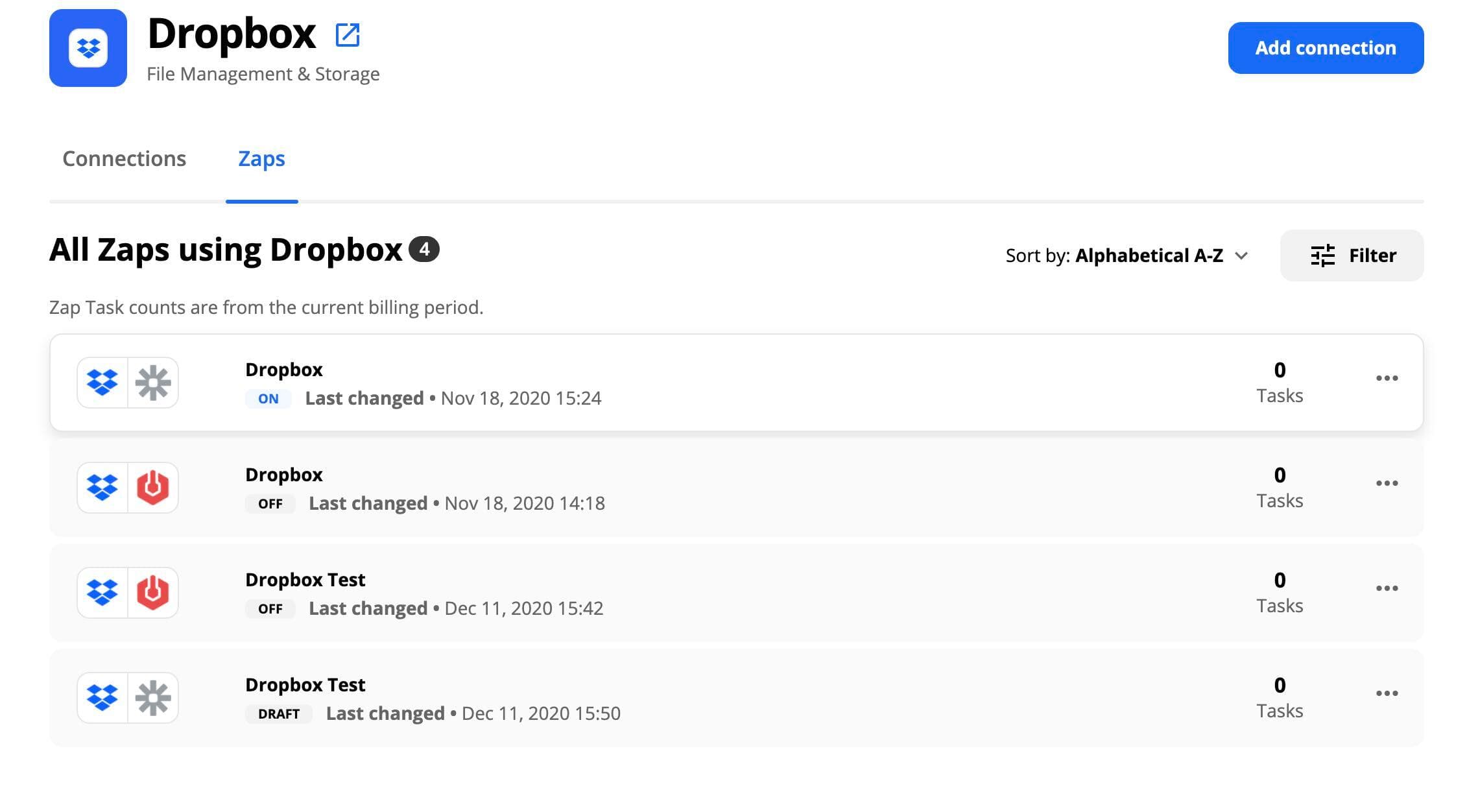Click the DRAFT status badge

(x=279, y=713)
